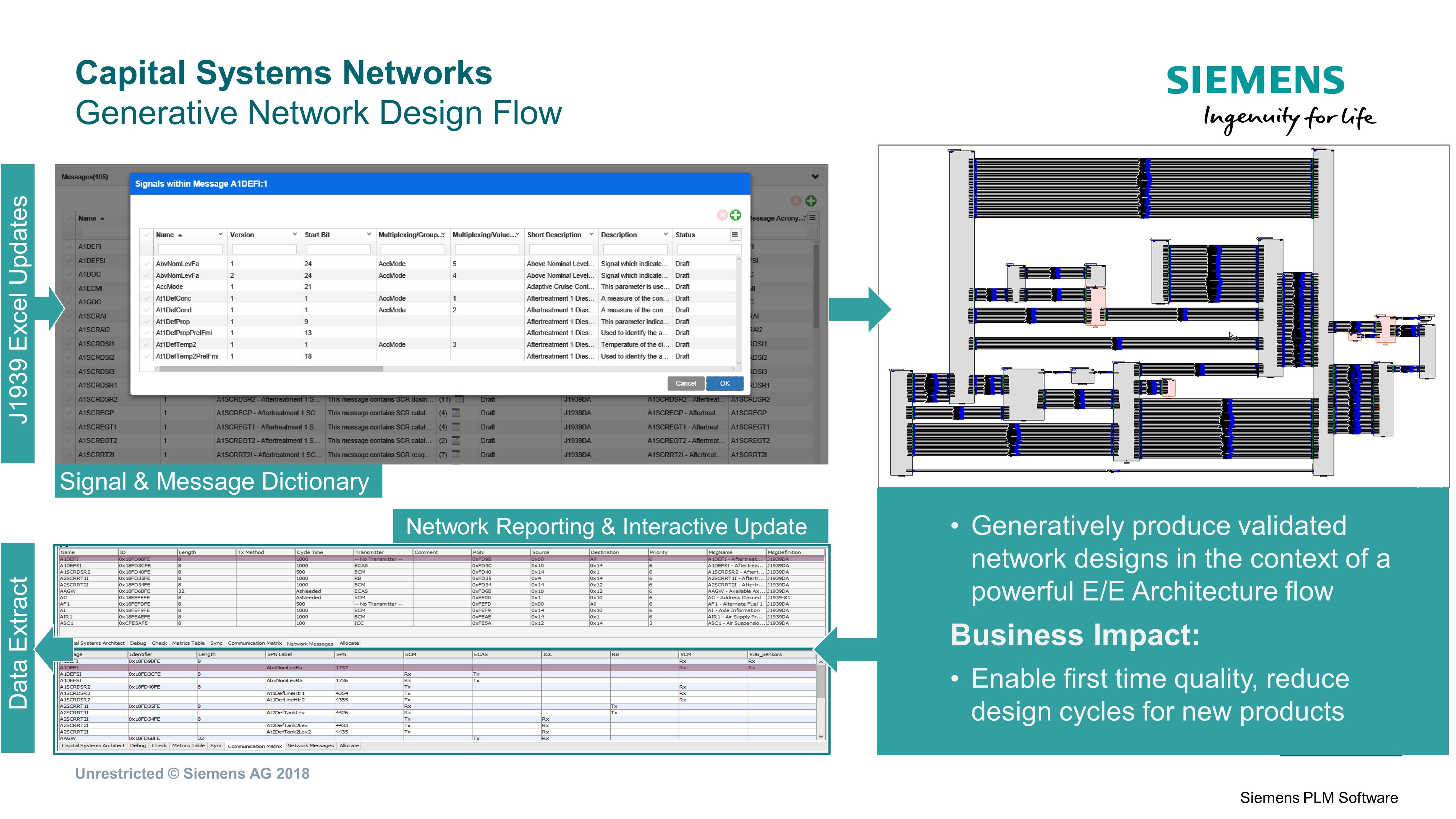This screenshot has height=819, width=1456.
Task: Select the A1SCRDSR2 message name in background list
Action: point(98,399)
